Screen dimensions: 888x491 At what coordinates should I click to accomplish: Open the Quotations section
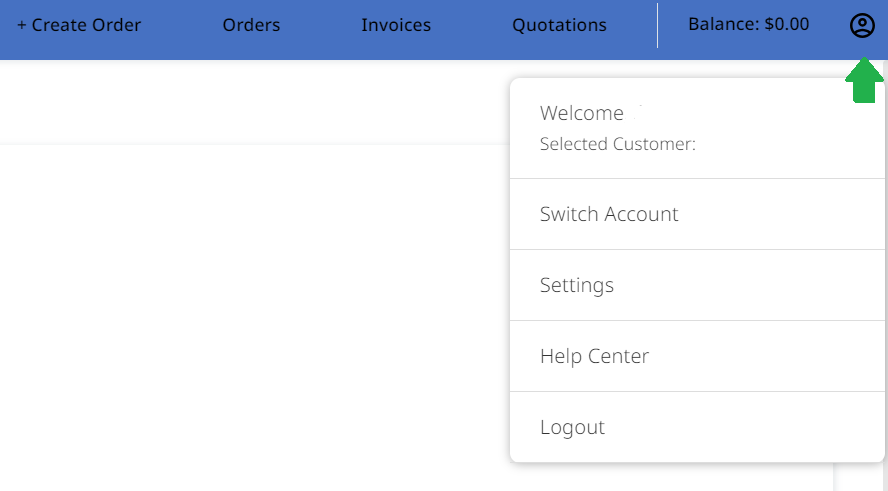coord(559,26)
